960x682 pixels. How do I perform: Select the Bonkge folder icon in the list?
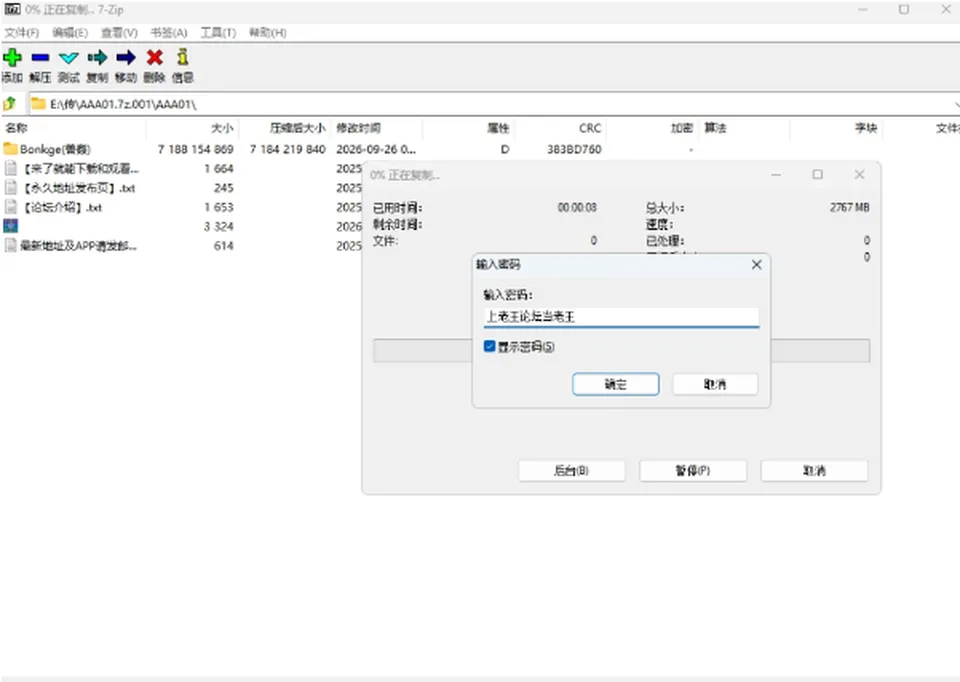pyautogui.click(x=10, y=149)
